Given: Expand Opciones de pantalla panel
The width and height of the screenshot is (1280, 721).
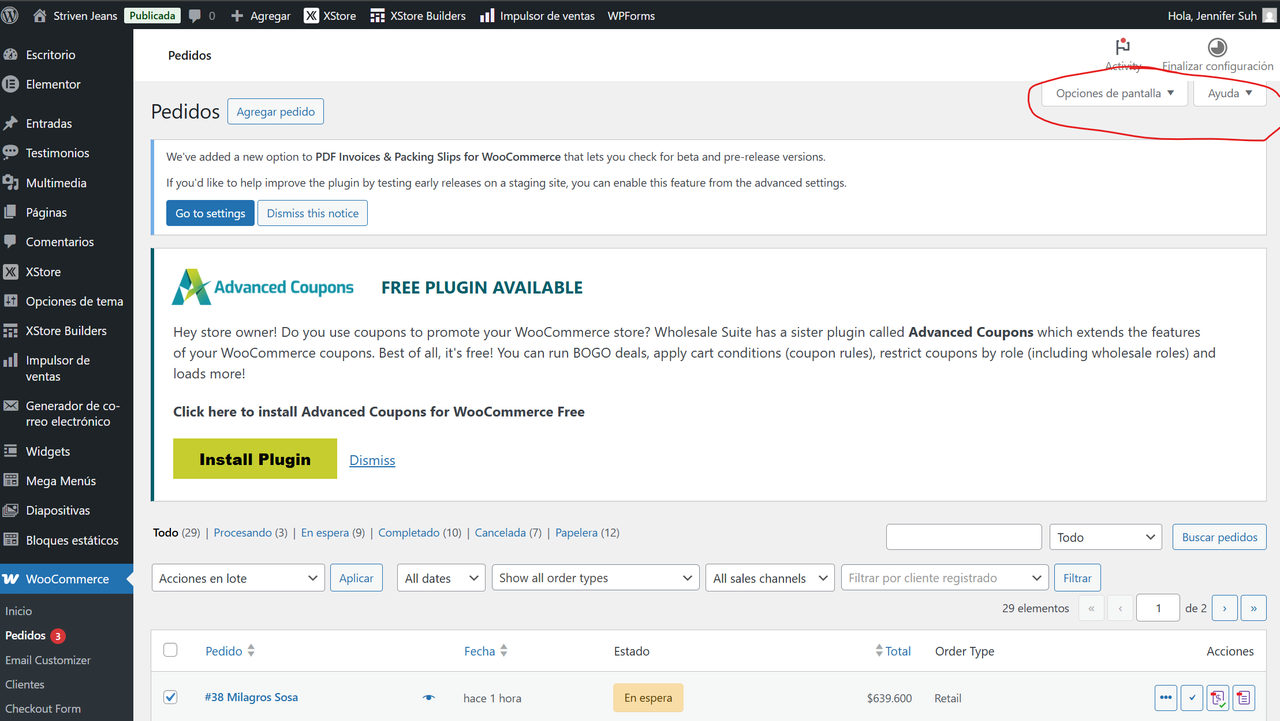Looking at the screenshot, I should (x=1115, y=93).
